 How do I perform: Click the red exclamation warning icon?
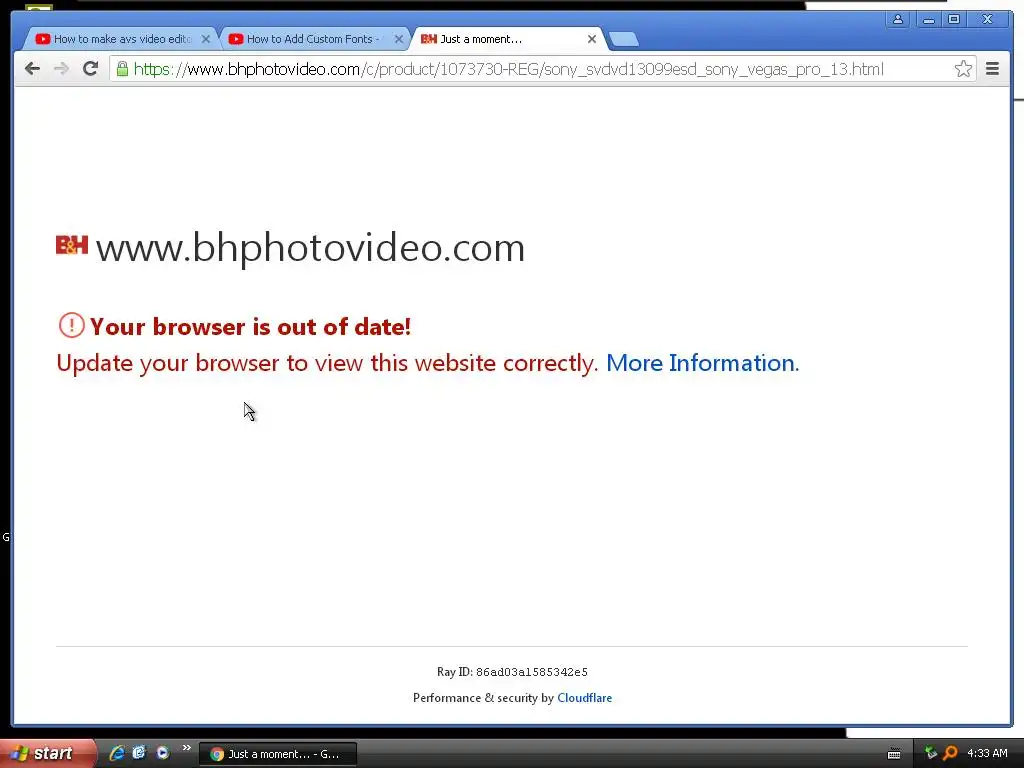pyautogui.click(x=71, y=325)
